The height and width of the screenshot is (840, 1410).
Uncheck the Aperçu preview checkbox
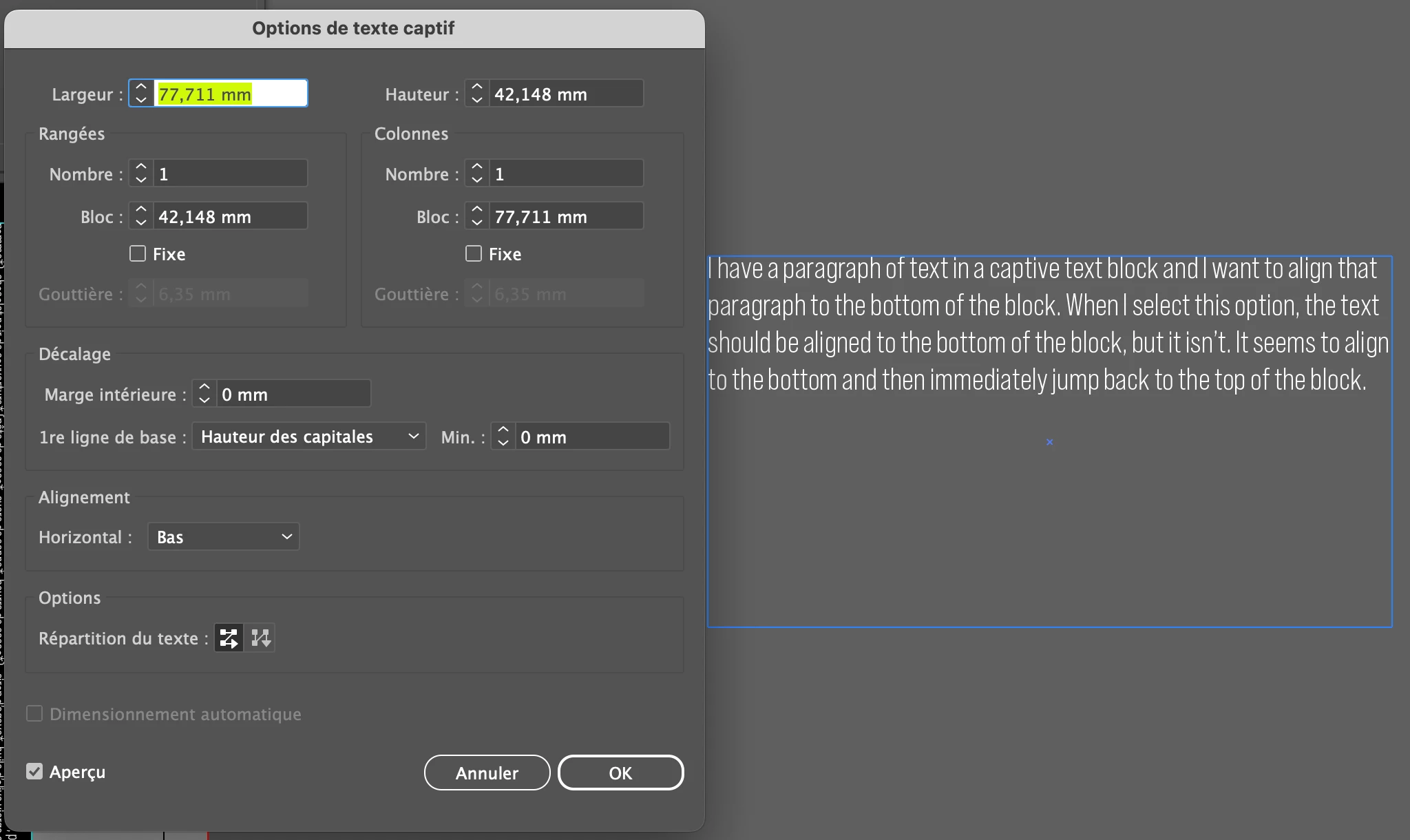pyautogui.click(x=34, y=771)
